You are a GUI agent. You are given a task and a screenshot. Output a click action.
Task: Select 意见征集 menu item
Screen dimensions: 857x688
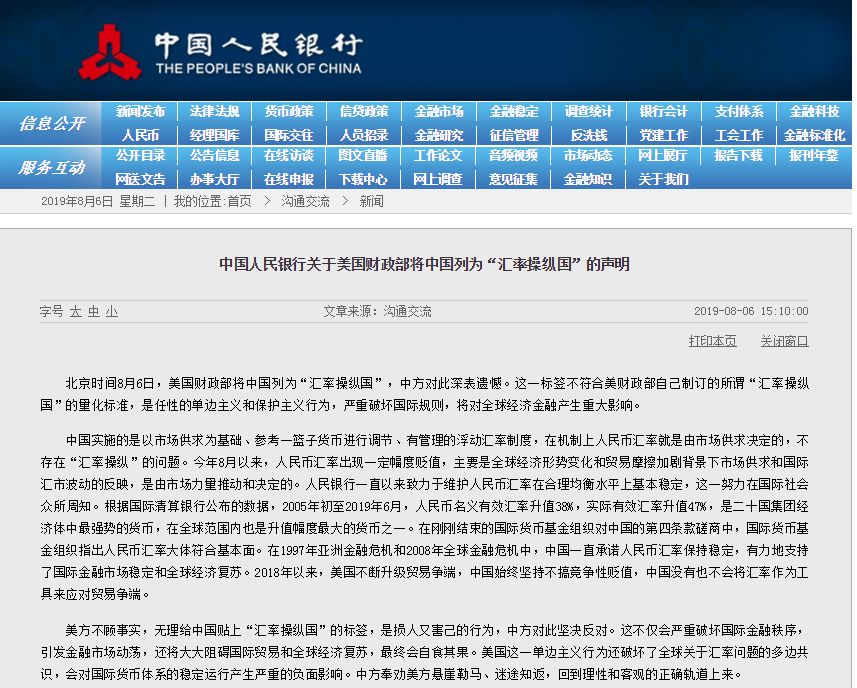click(513, 179)
